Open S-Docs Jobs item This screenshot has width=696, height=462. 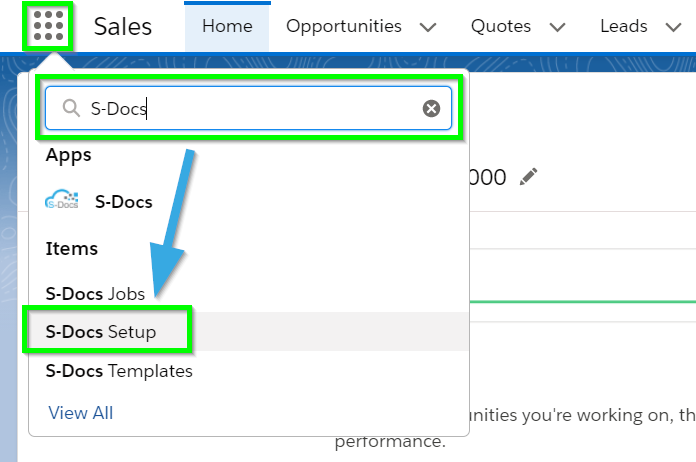95,294
